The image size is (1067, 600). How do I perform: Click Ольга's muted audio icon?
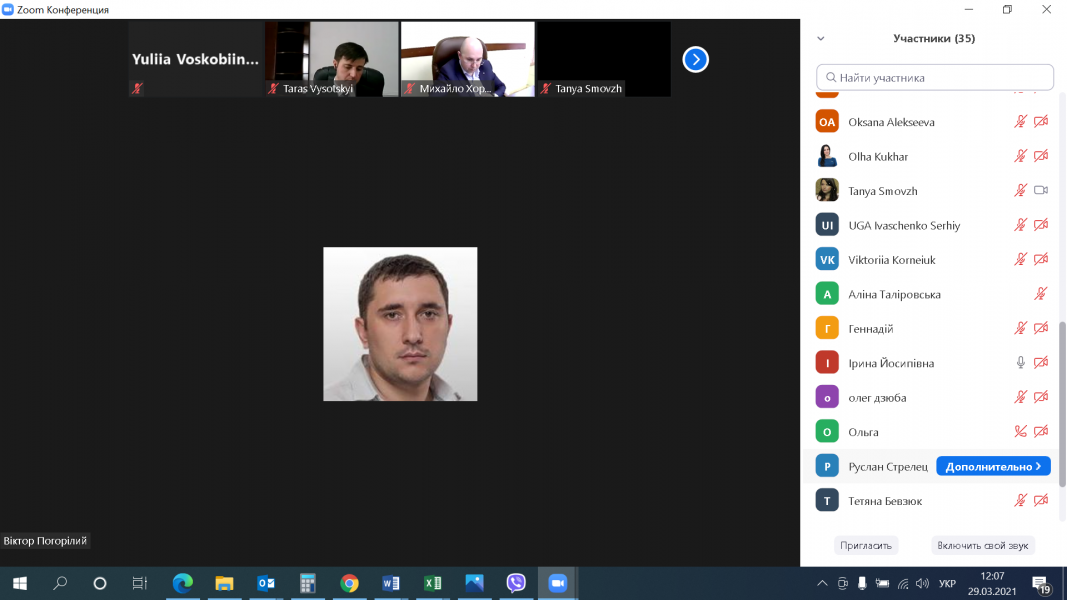[1020, 432]
